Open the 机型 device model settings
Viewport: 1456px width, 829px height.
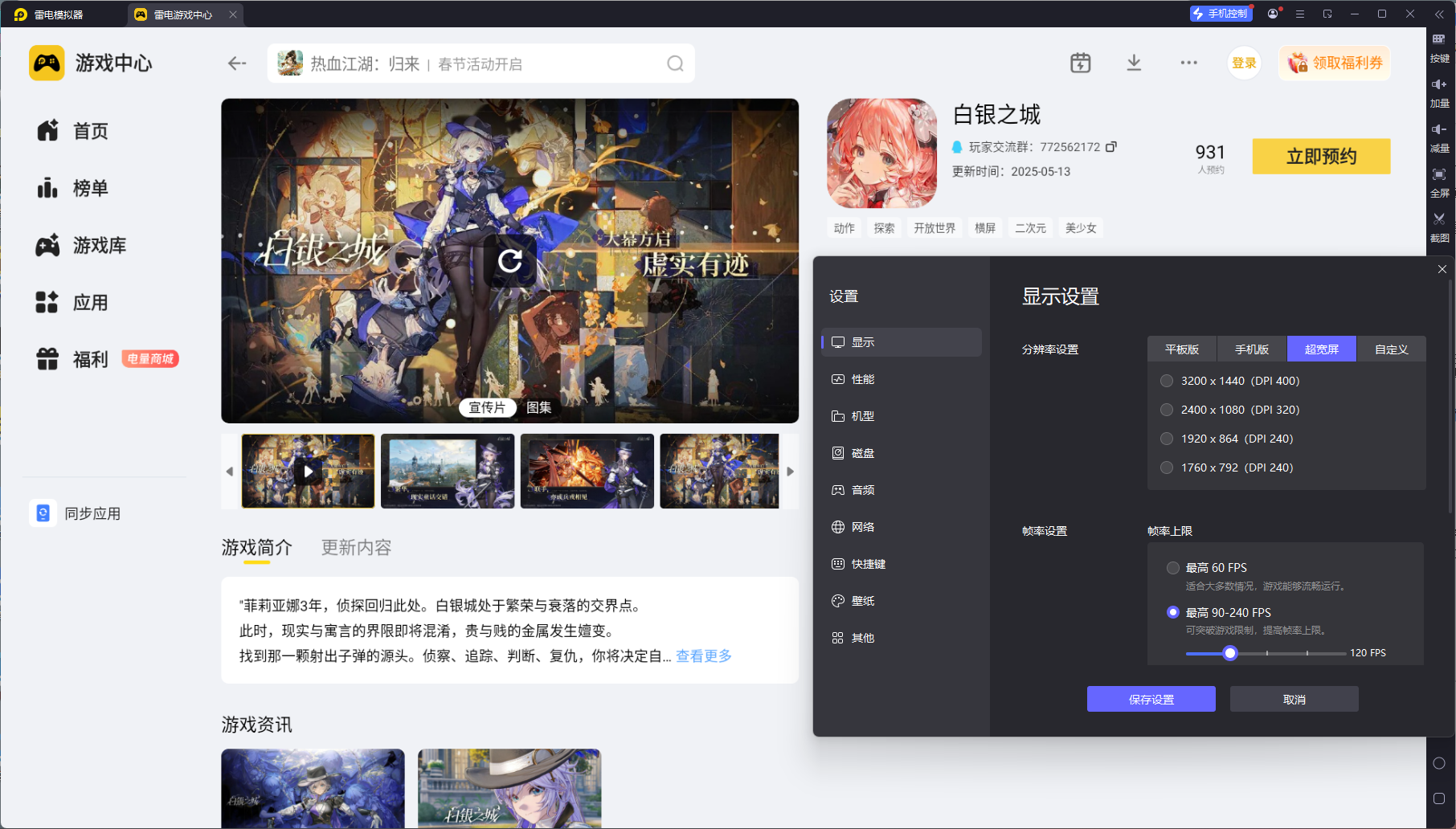pos(902,416)
